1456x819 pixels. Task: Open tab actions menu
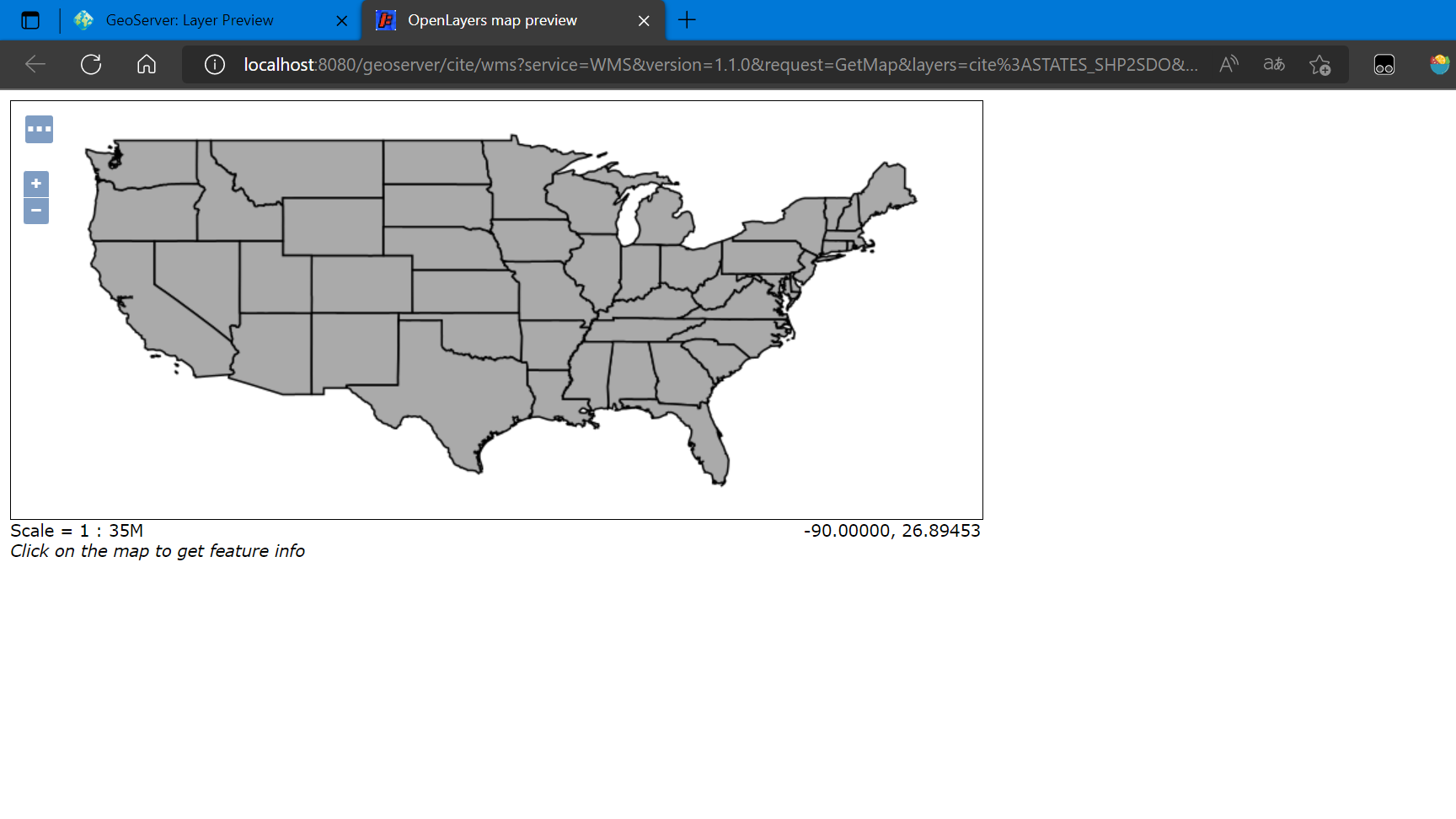30,20
